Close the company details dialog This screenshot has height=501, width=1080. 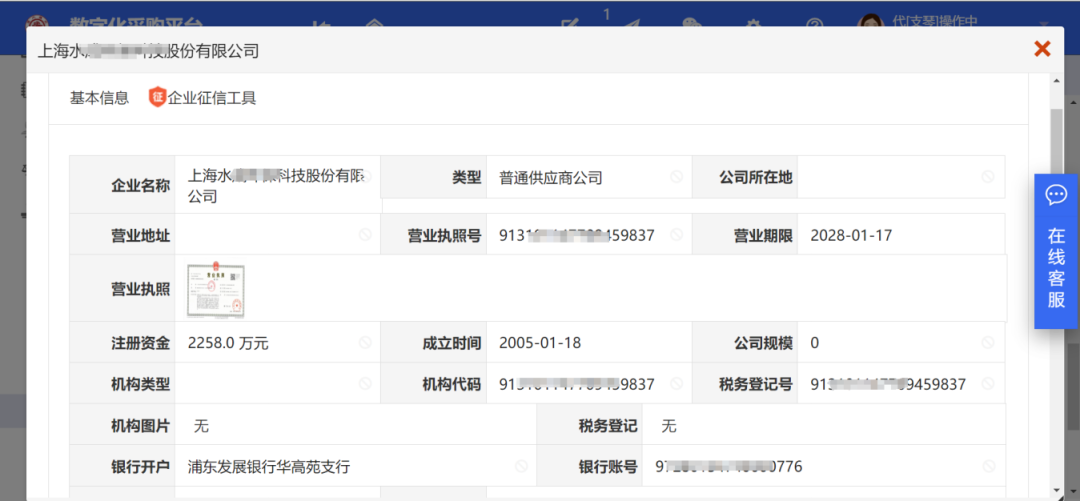(1041, 49)
